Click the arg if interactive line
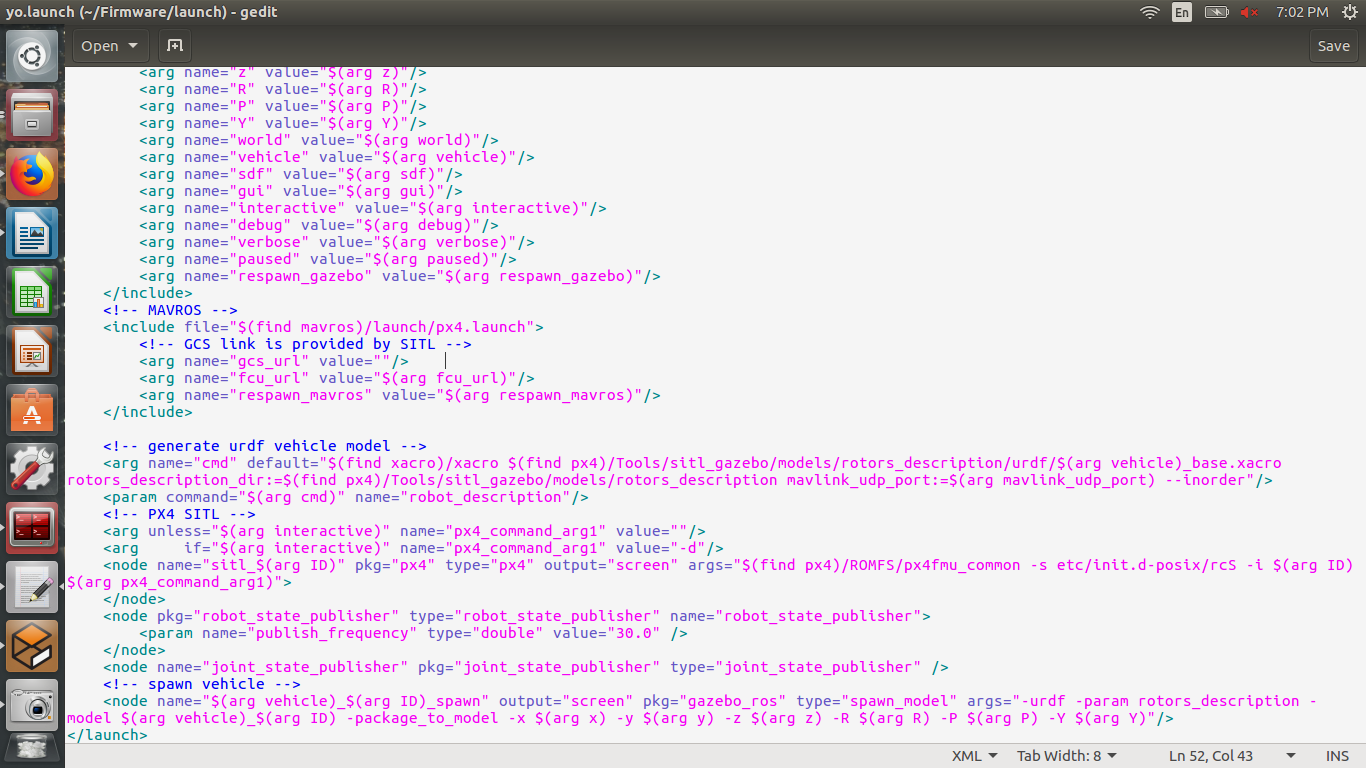This screenshot has height=768, width=1366. pyautogui.click(x=413, y=548)
